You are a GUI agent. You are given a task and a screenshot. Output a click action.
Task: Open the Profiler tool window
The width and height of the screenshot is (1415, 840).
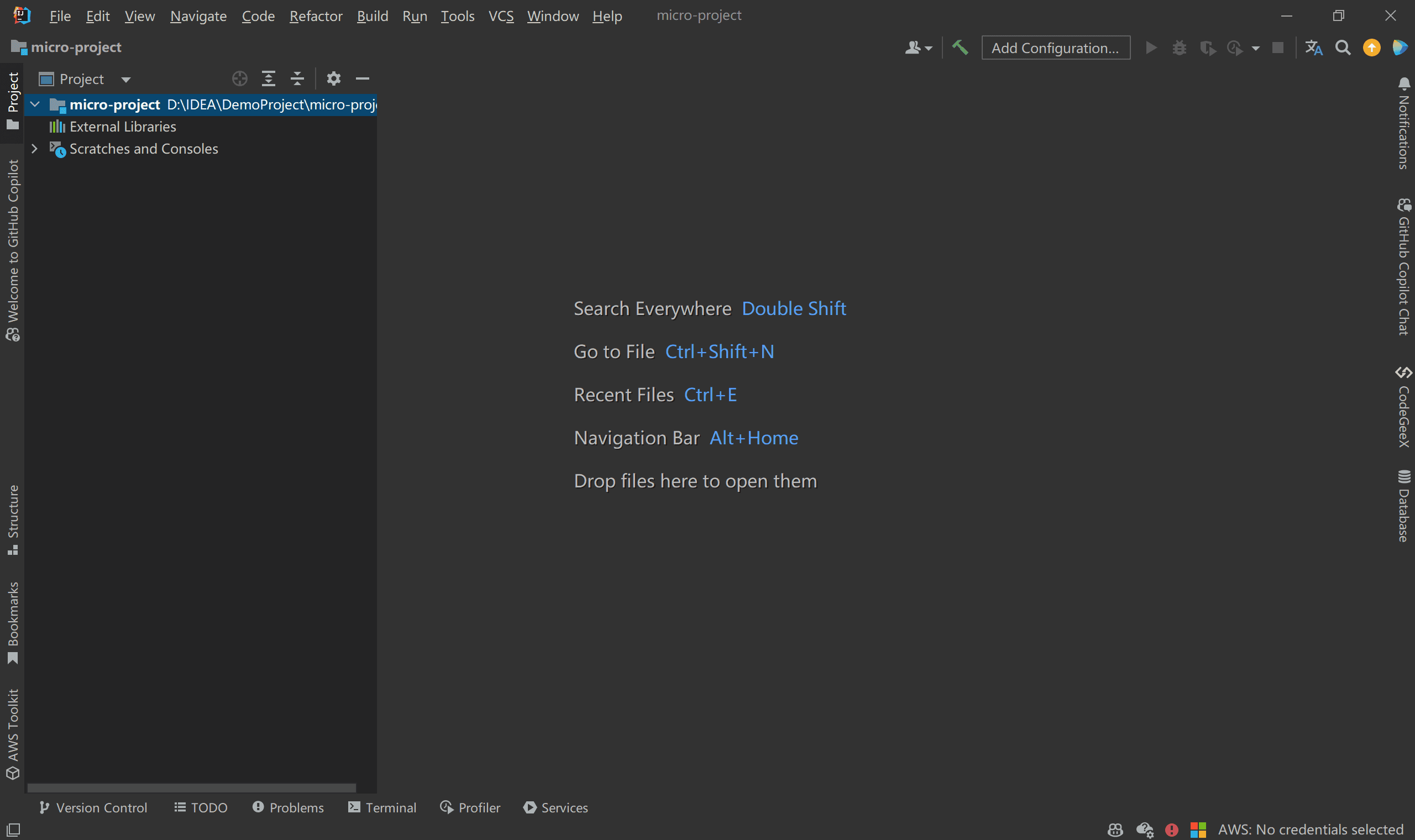pyautogui.click(x=470, y=808)
